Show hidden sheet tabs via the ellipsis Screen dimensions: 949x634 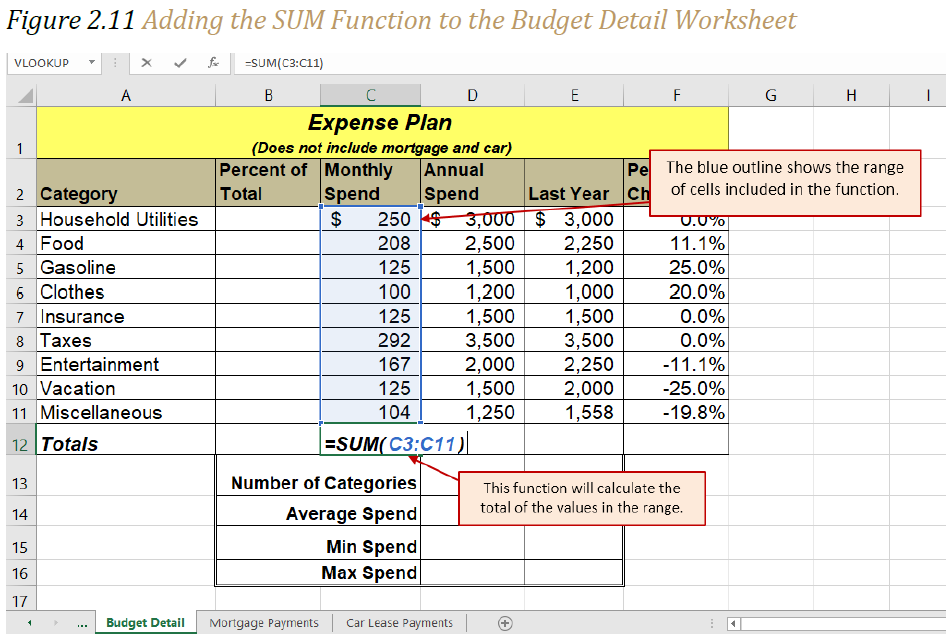(x=82, y=623)
